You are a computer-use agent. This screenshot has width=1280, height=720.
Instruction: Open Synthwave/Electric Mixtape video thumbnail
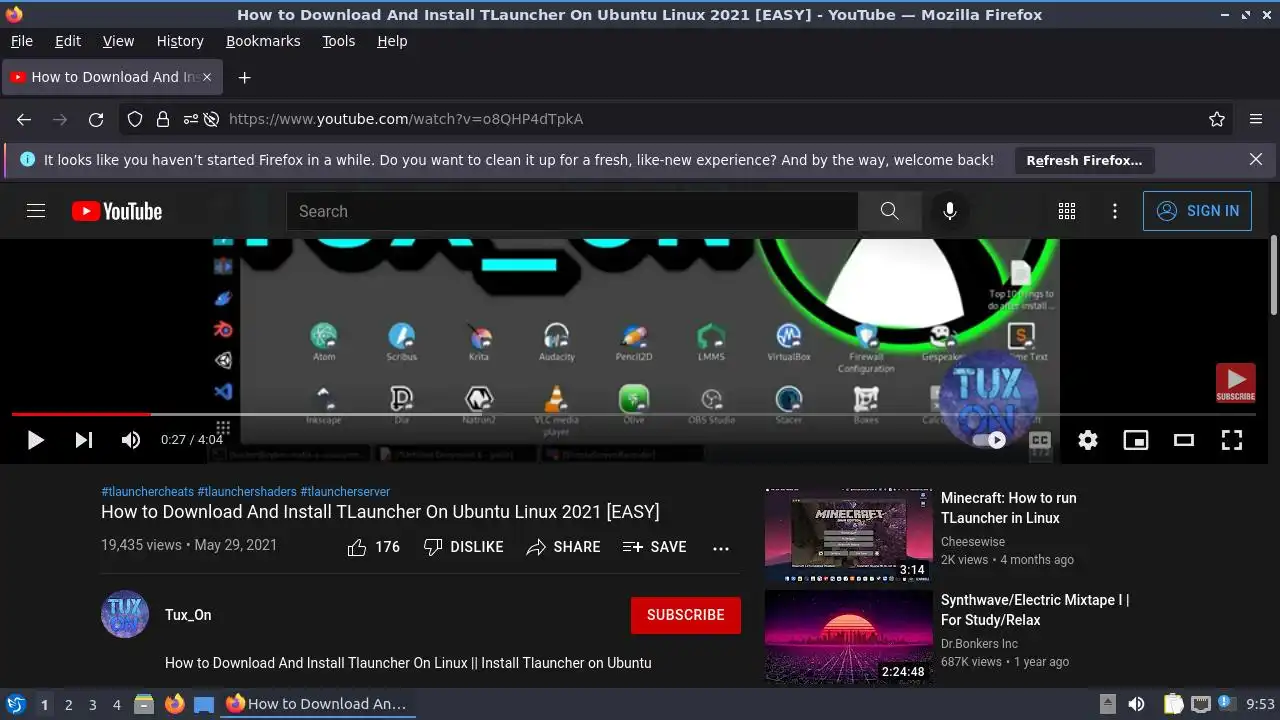pos(849,637)
